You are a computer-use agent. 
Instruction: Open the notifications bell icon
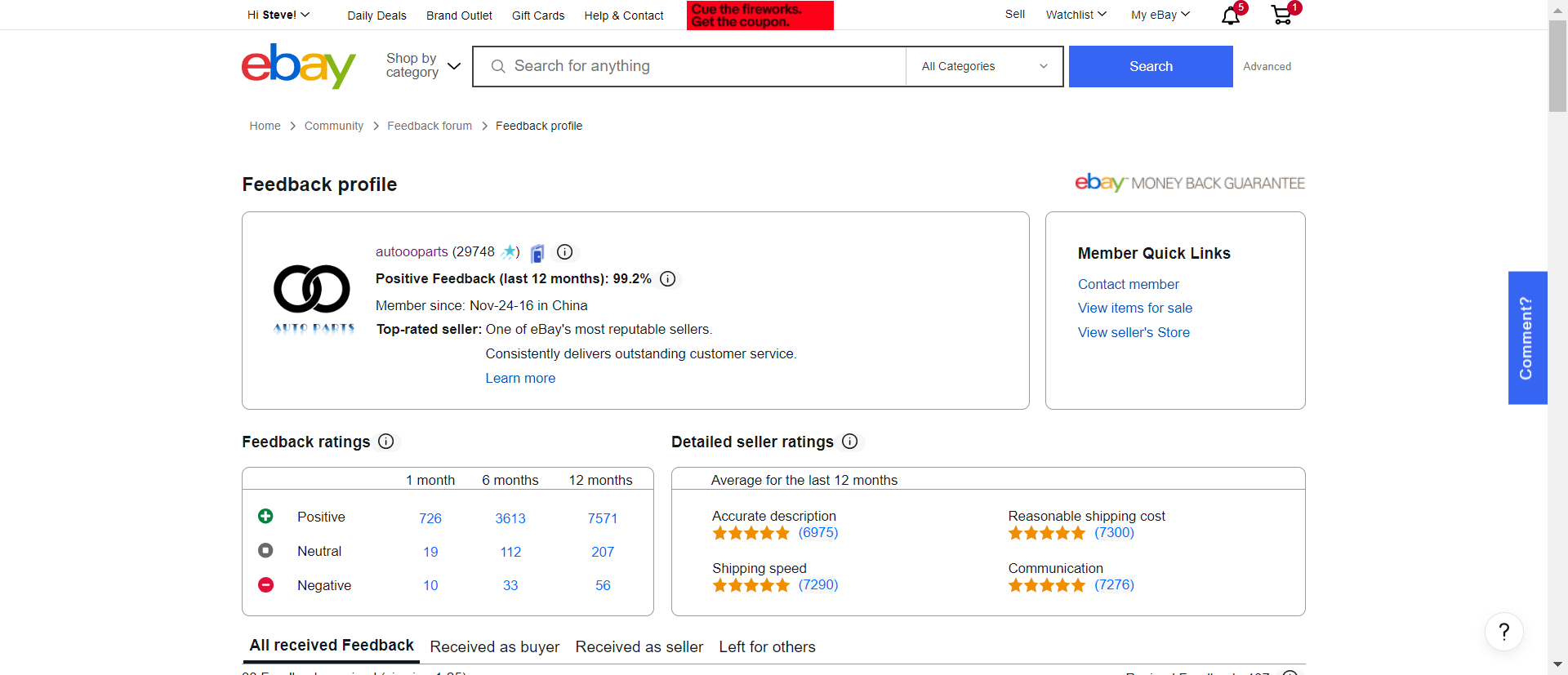click(x=1230, y=16)
